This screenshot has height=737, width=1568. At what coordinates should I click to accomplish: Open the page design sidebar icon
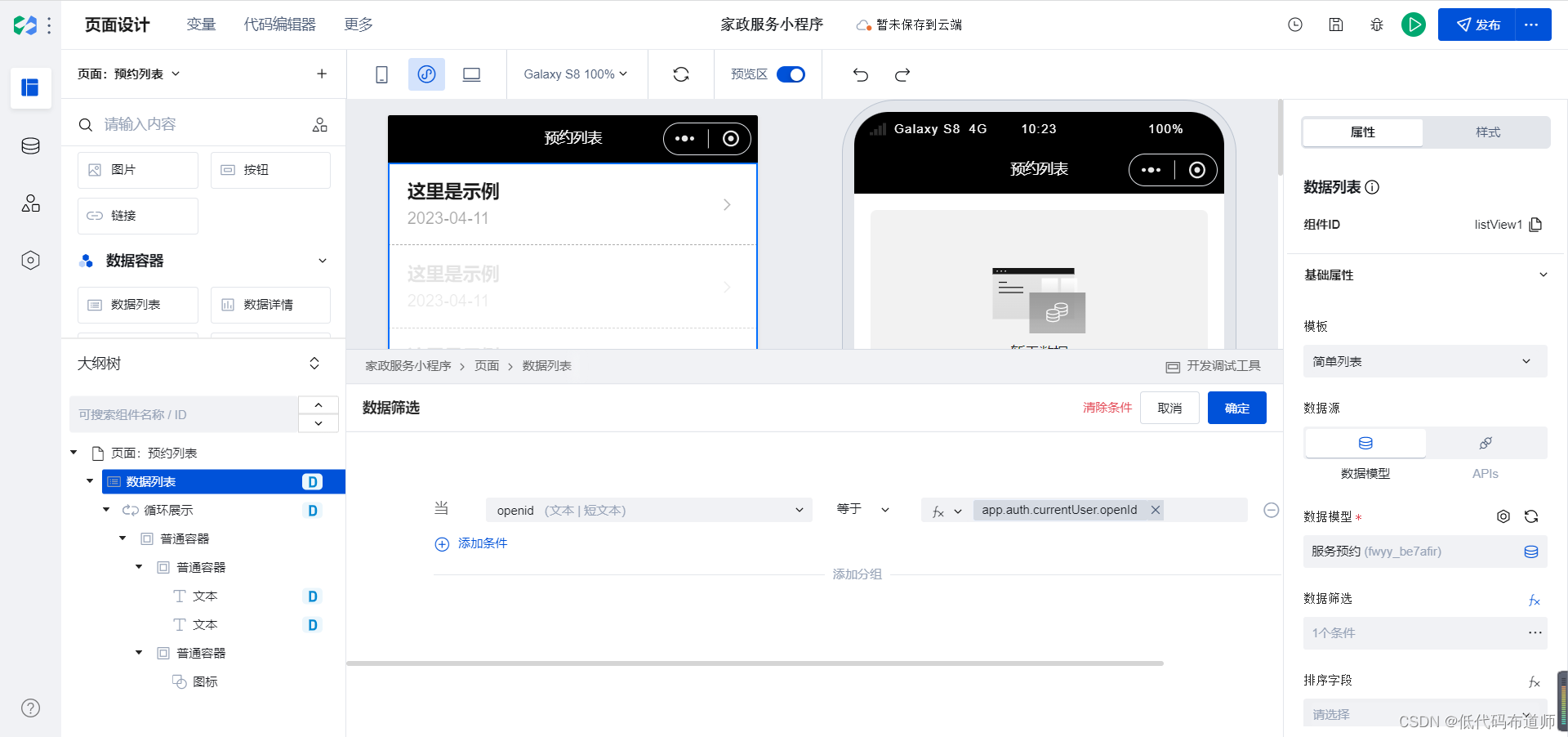[30, 87]
